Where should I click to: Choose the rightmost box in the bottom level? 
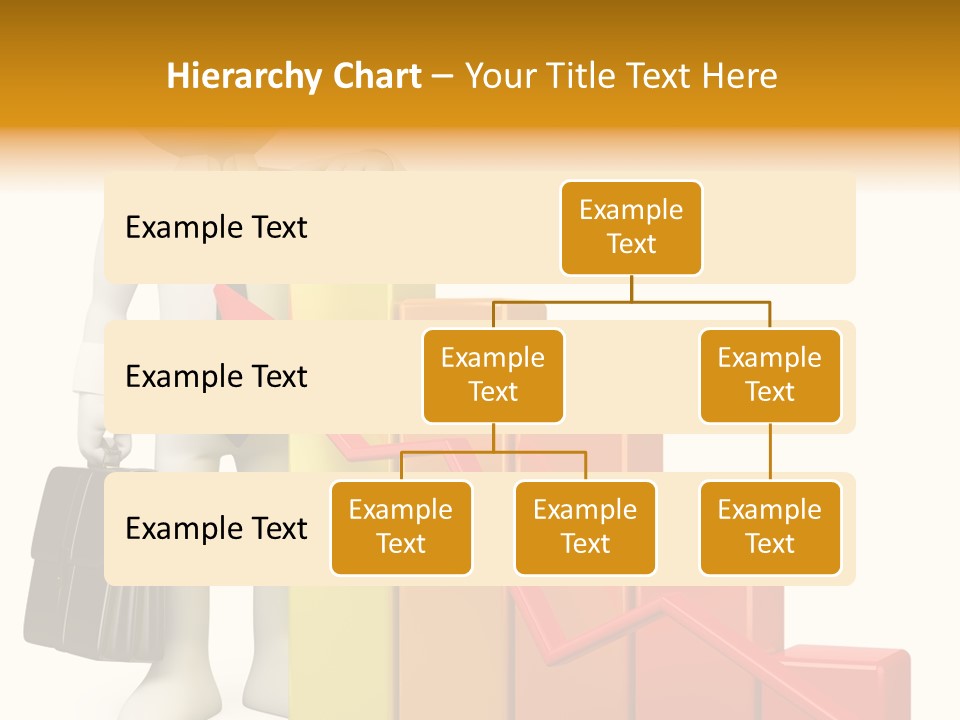click(x=770, y=528)
